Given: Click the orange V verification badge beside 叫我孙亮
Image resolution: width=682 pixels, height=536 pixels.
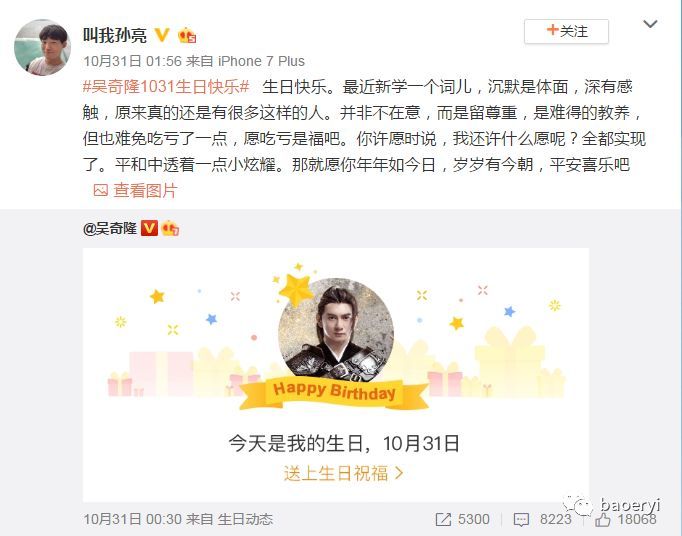Looking at the screenshot, I should 162,35.
